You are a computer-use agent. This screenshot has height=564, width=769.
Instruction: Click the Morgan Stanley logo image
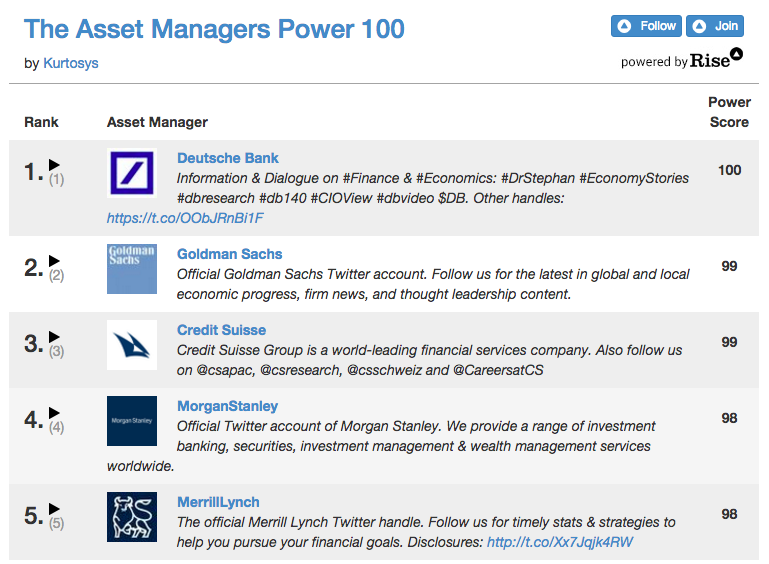pyautogui.click(x=132, y=421)
